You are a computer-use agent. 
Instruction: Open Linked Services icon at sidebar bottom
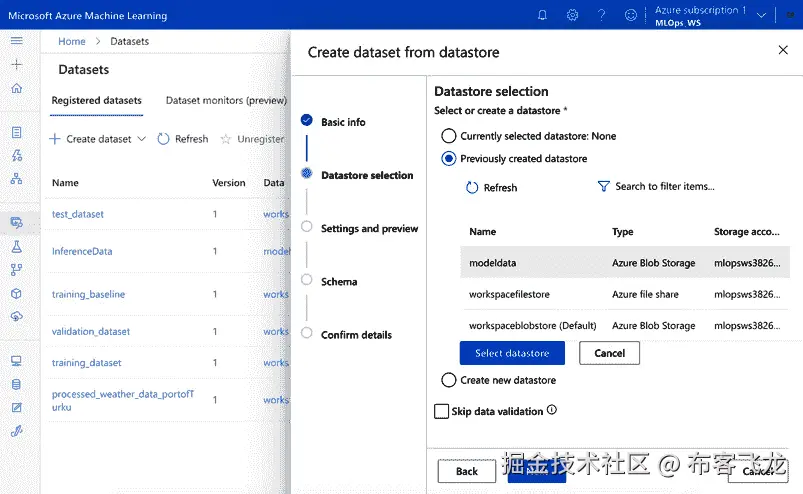(x=16, y=431)
